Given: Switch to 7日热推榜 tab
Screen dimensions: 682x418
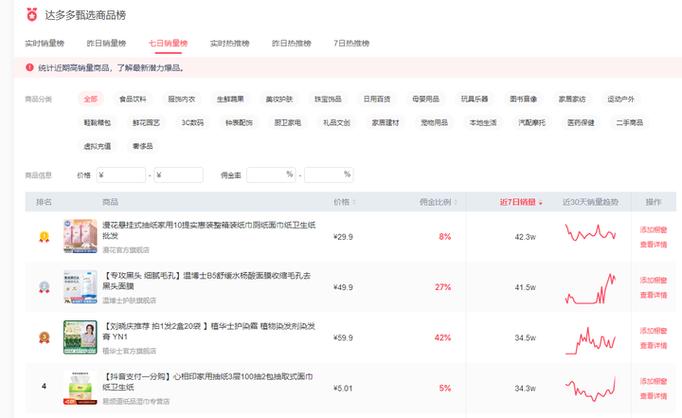Looking at the screenshot, I should [x=351, y=43].
